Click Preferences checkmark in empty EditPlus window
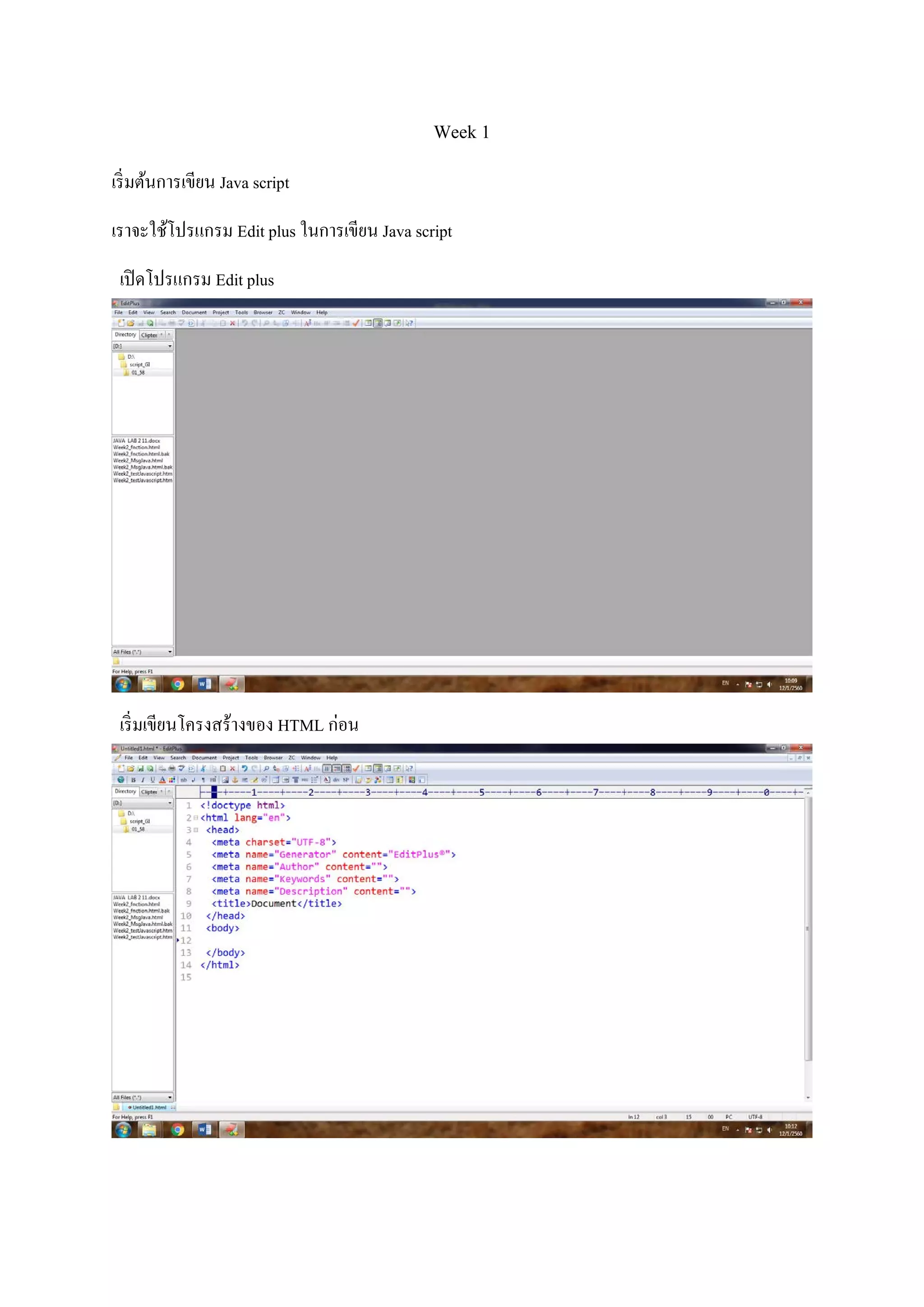The width and height of the screenshot is (924, 1307). pos(356,323)
